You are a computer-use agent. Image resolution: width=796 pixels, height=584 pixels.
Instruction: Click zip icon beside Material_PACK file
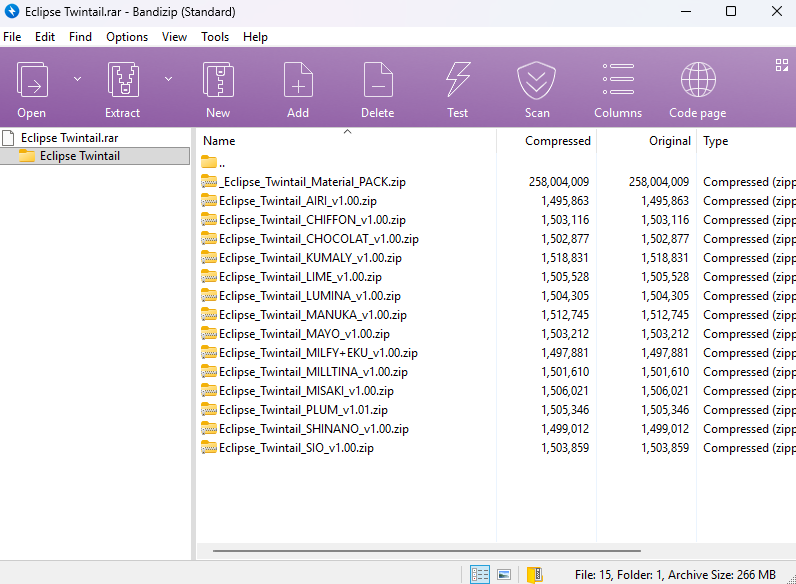pyautogui.click(x=209, y=181)
